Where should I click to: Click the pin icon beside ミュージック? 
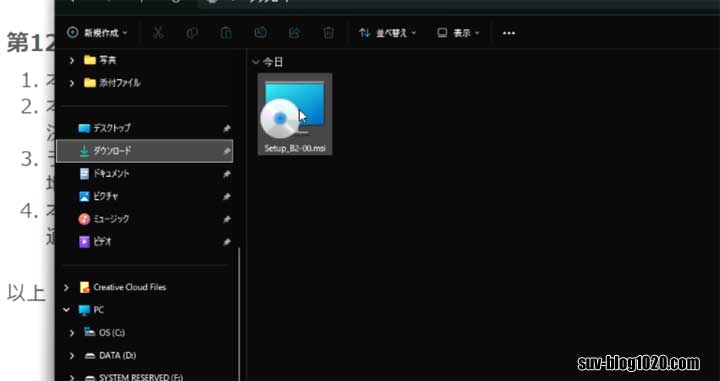[226, 219]
